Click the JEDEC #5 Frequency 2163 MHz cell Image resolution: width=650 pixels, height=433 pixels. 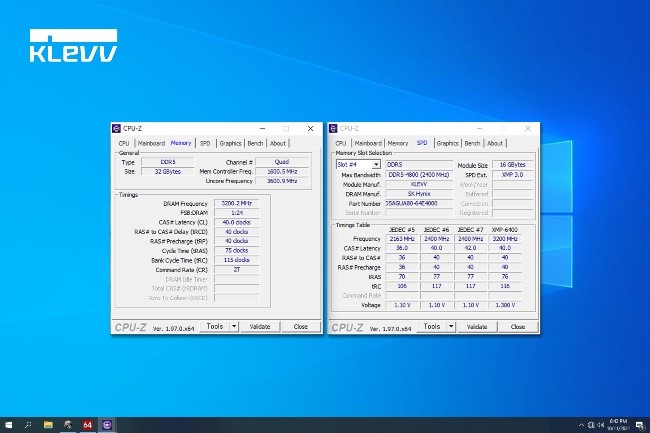[x=402, y=239]
